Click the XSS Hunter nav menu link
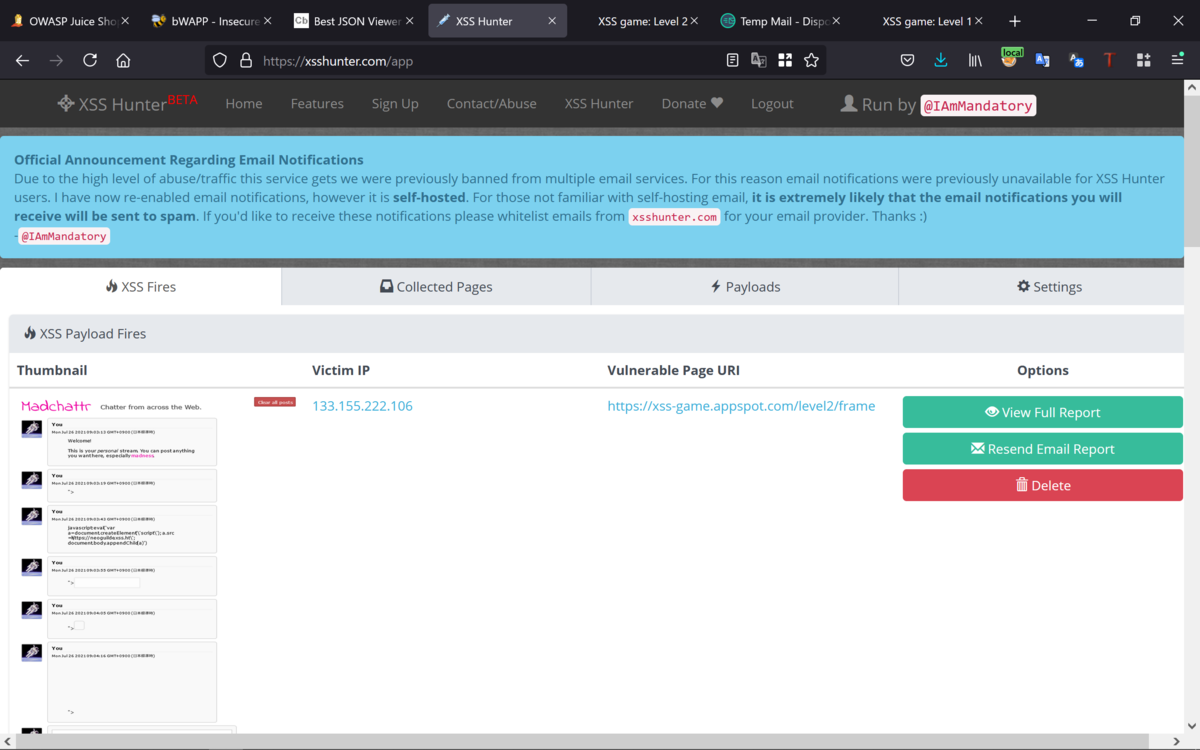1200x750 pixels. (x=599, y=104)
